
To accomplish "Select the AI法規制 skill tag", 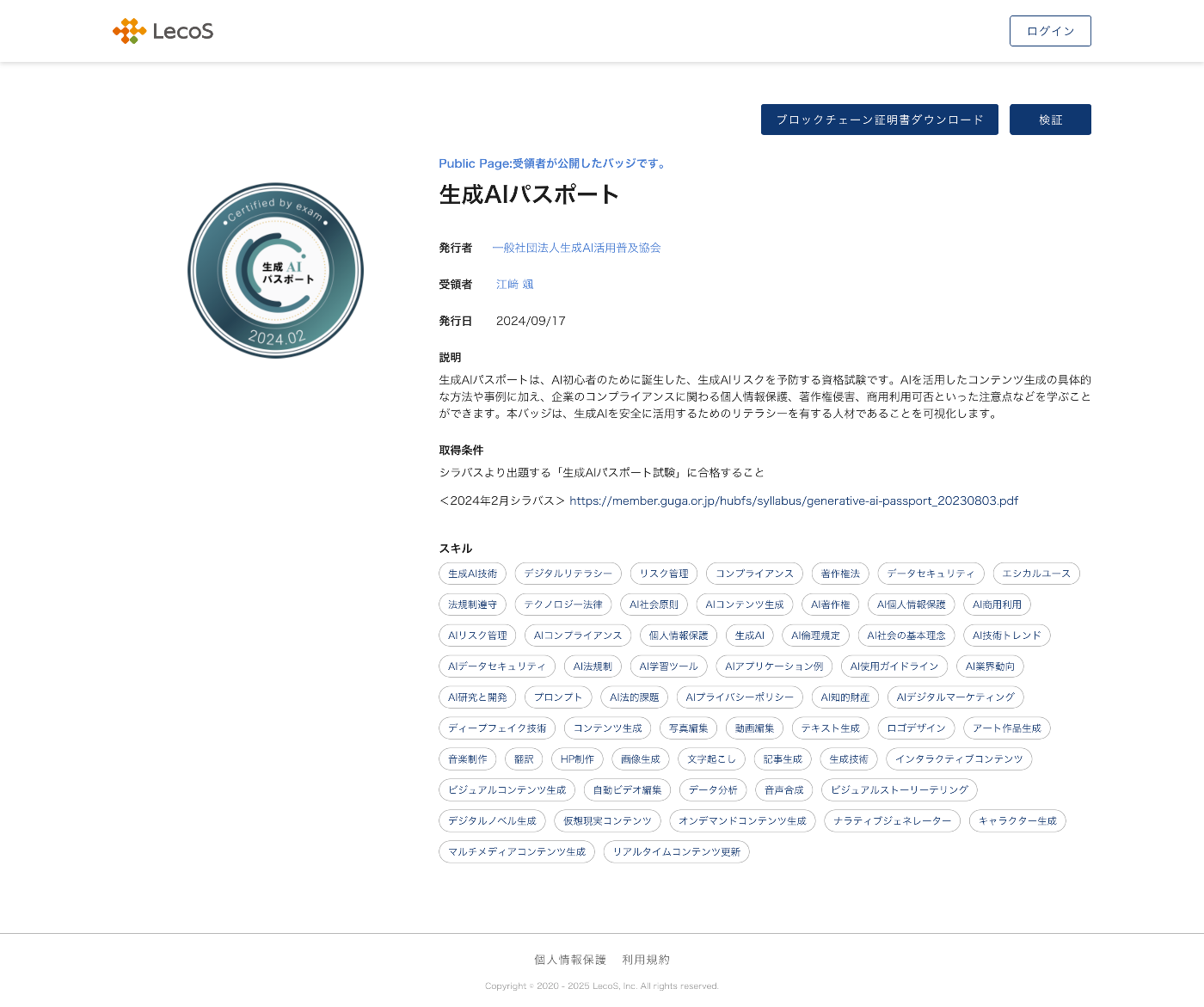I will click(x=593, y=666).
